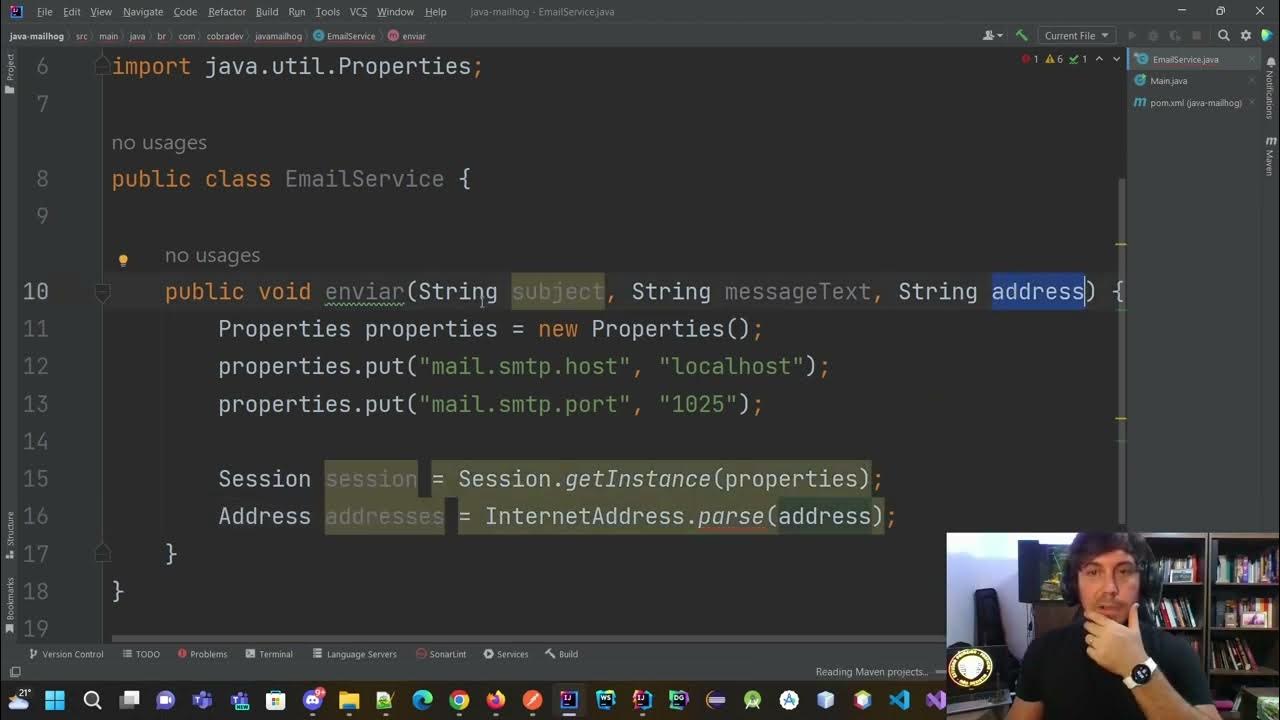Screen dimensions: 1280x720
Task: Open the SonarLint tool window
Action: [x=441, y=654]
